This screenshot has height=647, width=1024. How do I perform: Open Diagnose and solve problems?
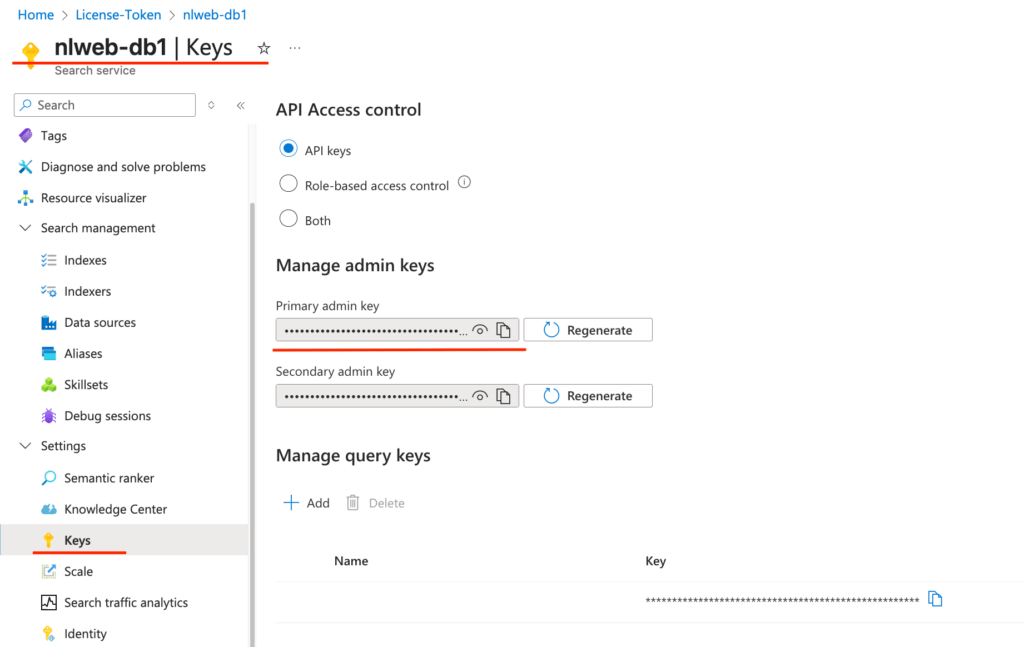pyautogui.click(x=123, y=167)
